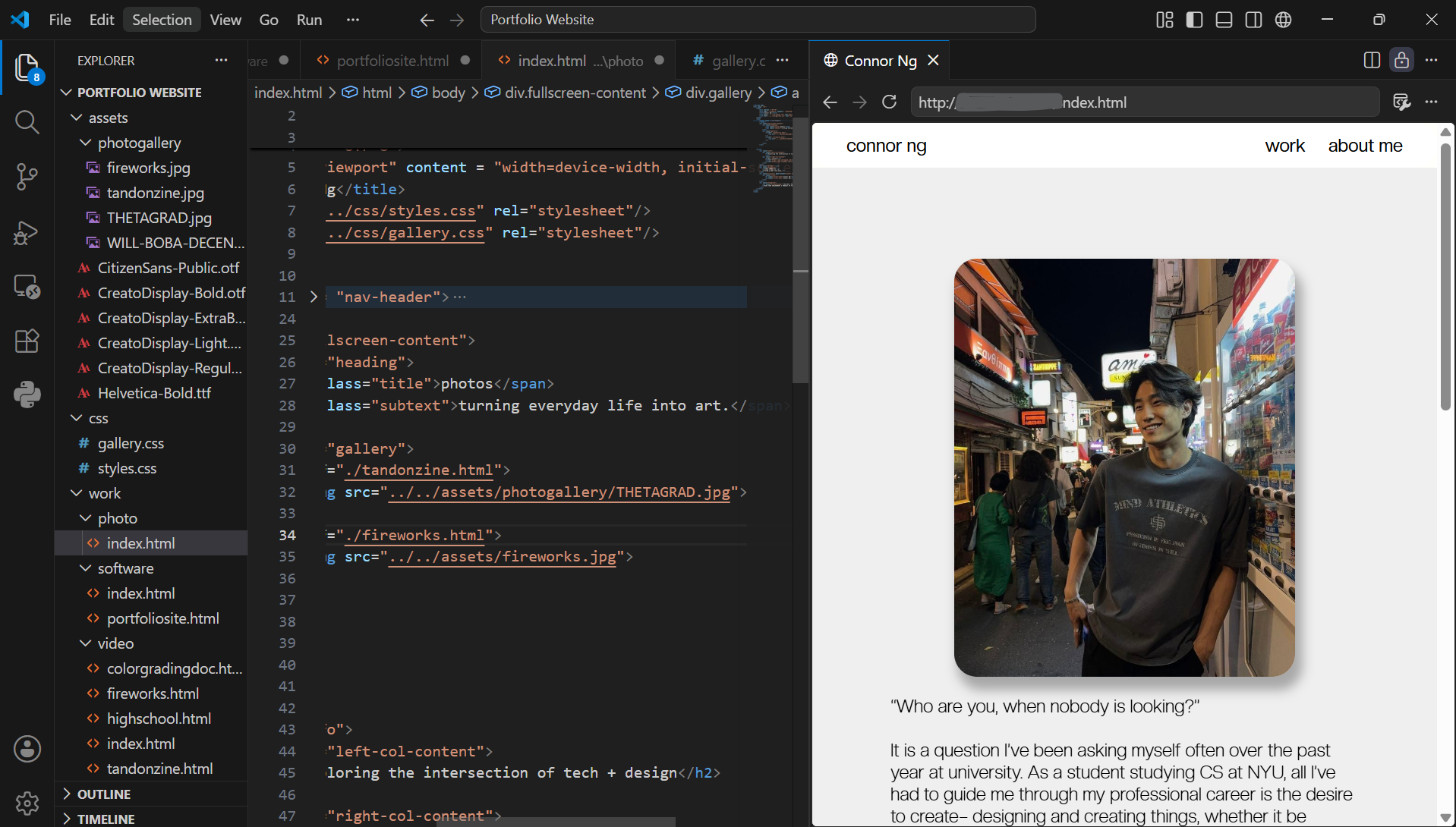Open the Manage gear icon
The height and width of the screenshot is (827, 1456).
(27, 802)
